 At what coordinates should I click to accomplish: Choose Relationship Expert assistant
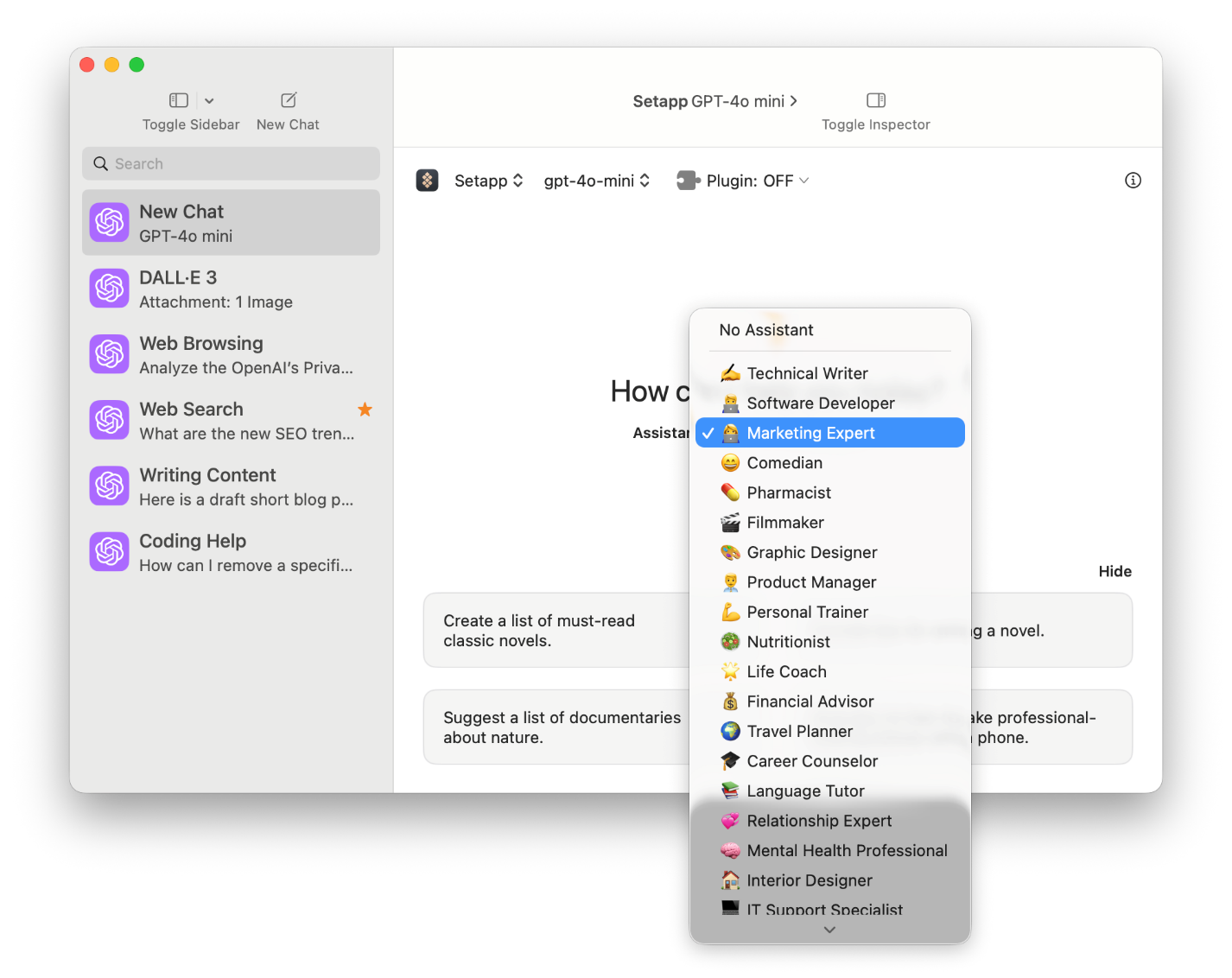pos(830,821)
